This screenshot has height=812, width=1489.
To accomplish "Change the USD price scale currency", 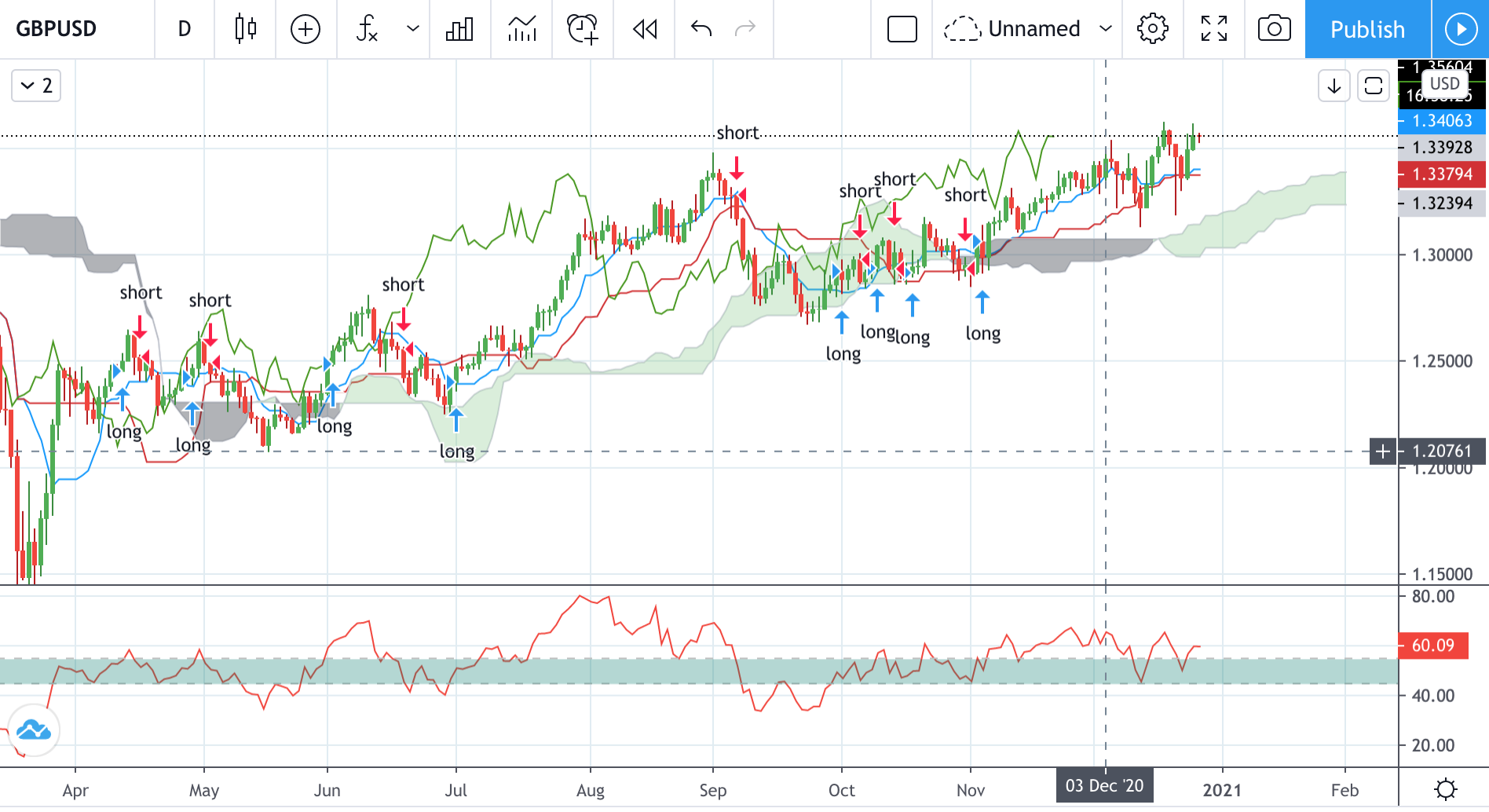I will [1444, 84].
